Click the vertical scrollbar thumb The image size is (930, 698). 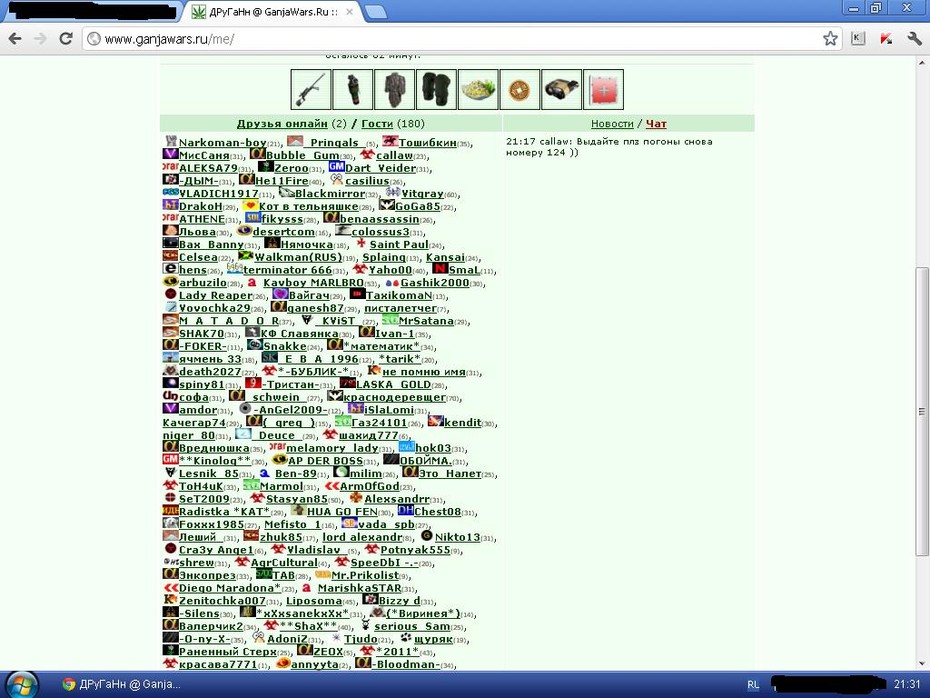coord(921,410)
